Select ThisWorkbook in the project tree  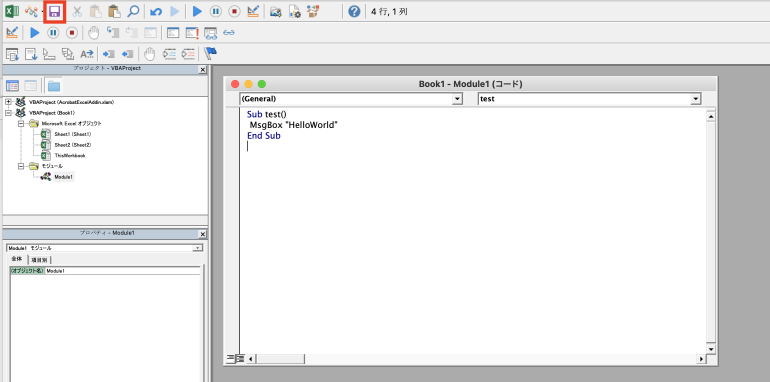(x=70, y=155)
